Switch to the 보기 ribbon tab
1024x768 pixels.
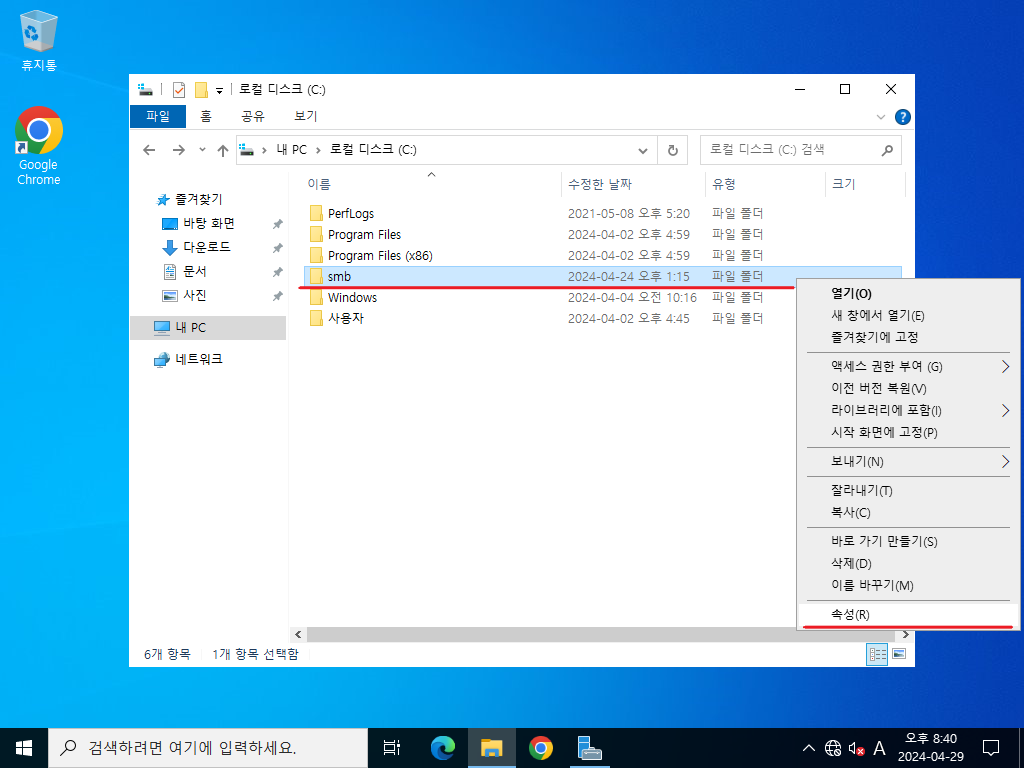point(305,116)
